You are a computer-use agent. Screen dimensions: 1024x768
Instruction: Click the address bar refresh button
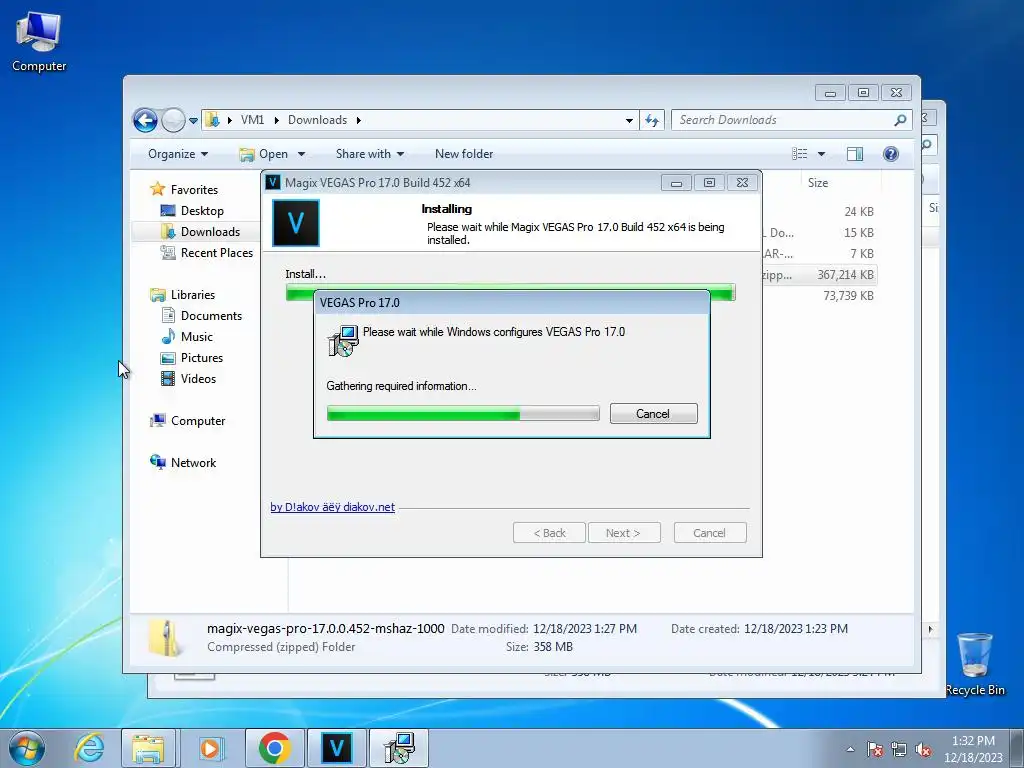[x=652, y=120]
